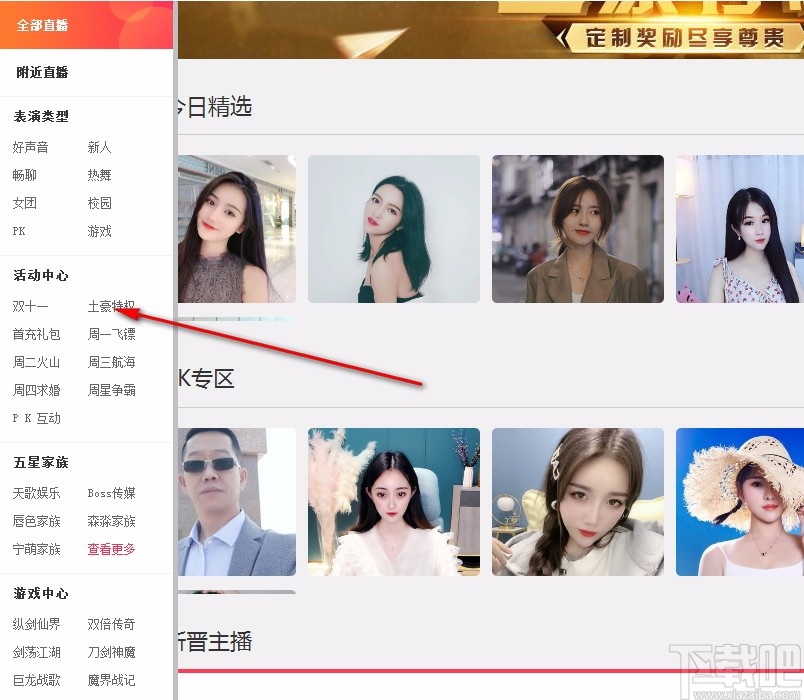Image resolution: width=804 pixels, height=700 pixels.
Task: Launch the 刀剑神魔 game
Action: click(x=111, y=652)
